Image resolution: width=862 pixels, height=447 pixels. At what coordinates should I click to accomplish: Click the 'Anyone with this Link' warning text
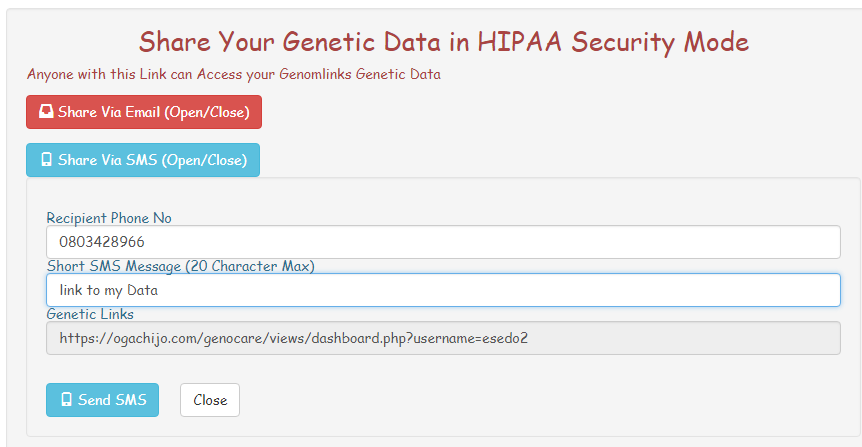pyautogui.click(x=234, y=74)
